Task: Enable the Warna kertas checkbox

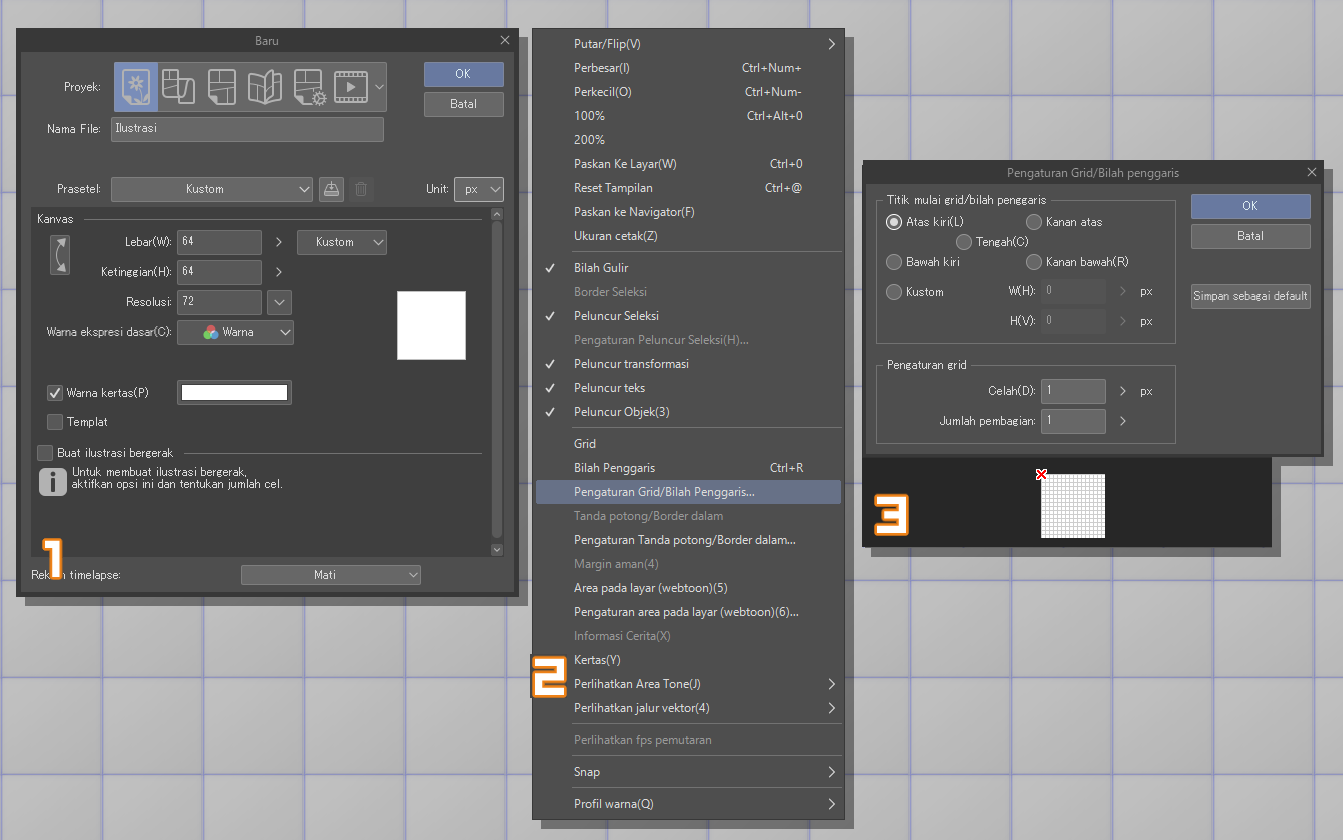Action: 55,393
